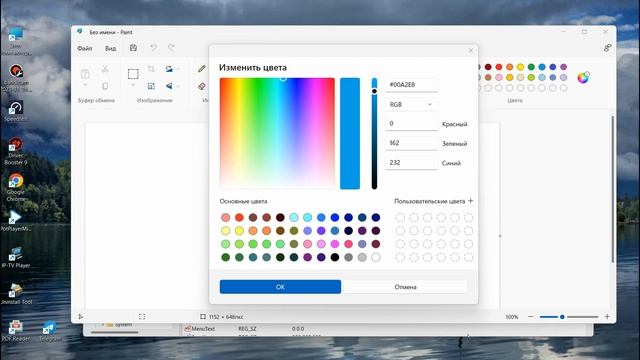Pick the black swatch in basic colors
The image size is (640, 360).
coord(335,257)
